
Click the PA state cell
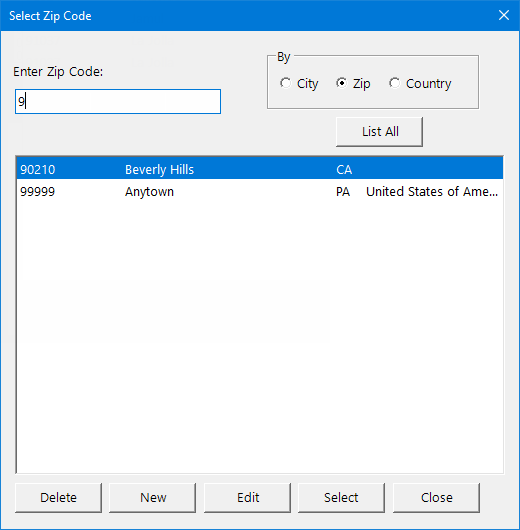(343, 192)
